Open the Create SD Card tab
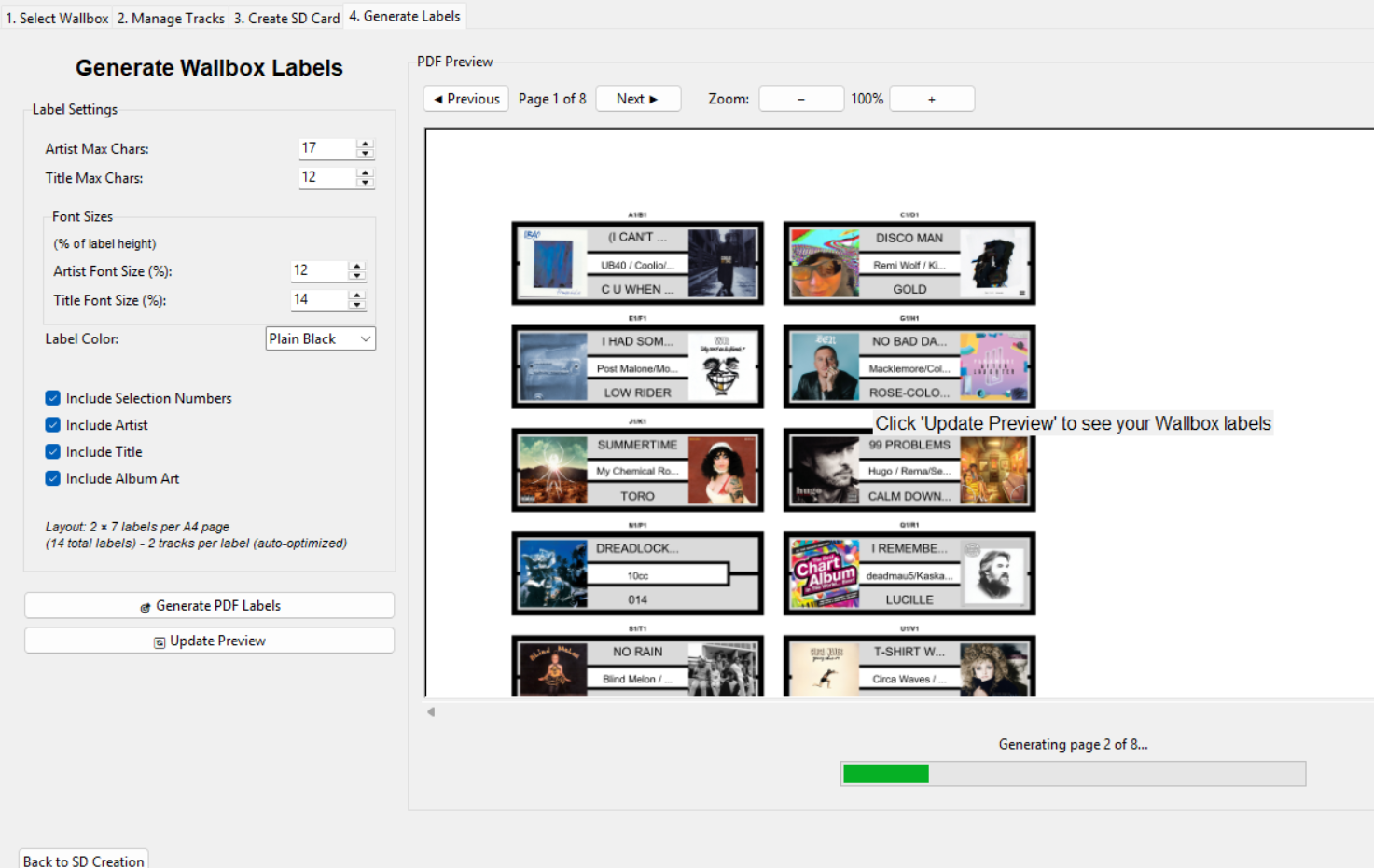 pyautogui.click(x=286, y=18)
